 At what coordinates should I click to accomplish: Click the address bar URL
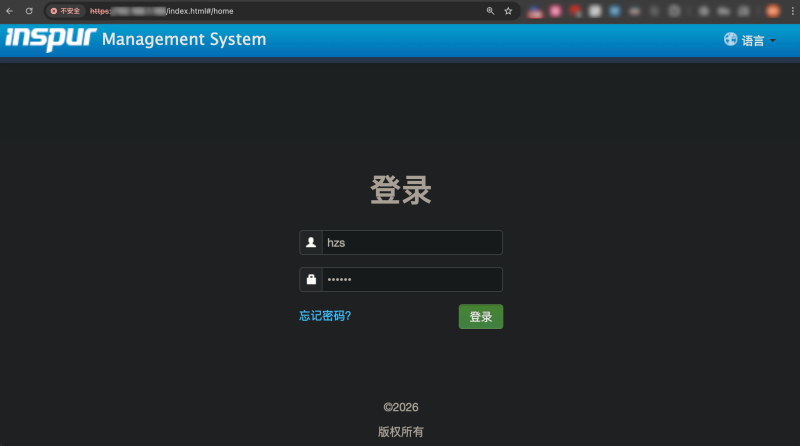coord(162,11)
